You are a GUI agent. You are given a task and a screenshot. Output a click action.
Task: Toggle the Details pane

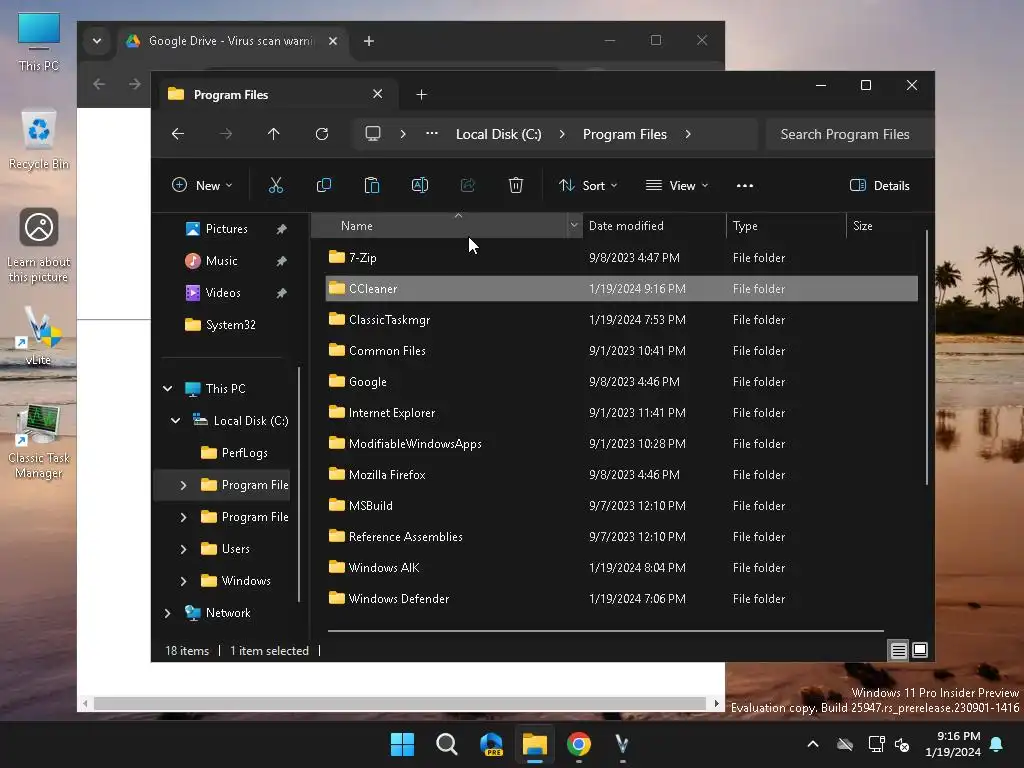pyautogui.click(x=880, y=185)
